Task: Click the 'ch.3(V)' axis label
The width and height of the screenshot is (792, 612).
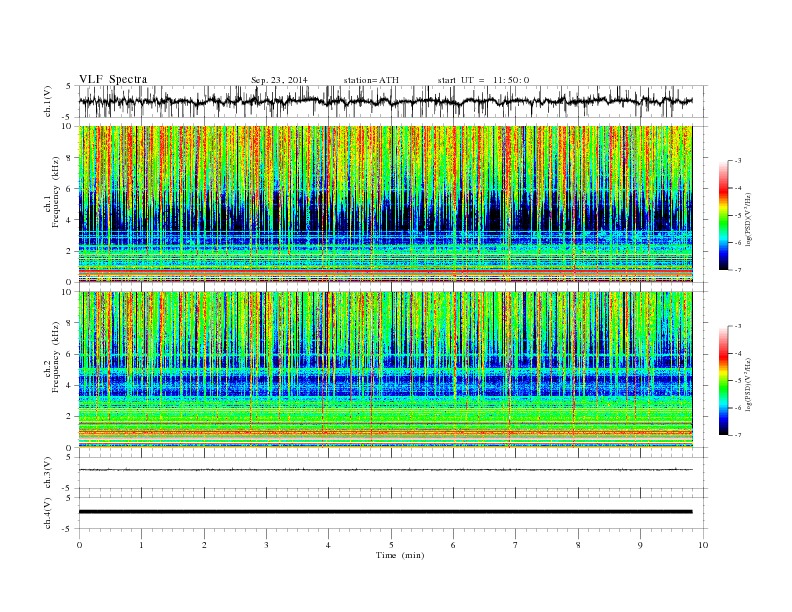Action: [x=48, y=473]
